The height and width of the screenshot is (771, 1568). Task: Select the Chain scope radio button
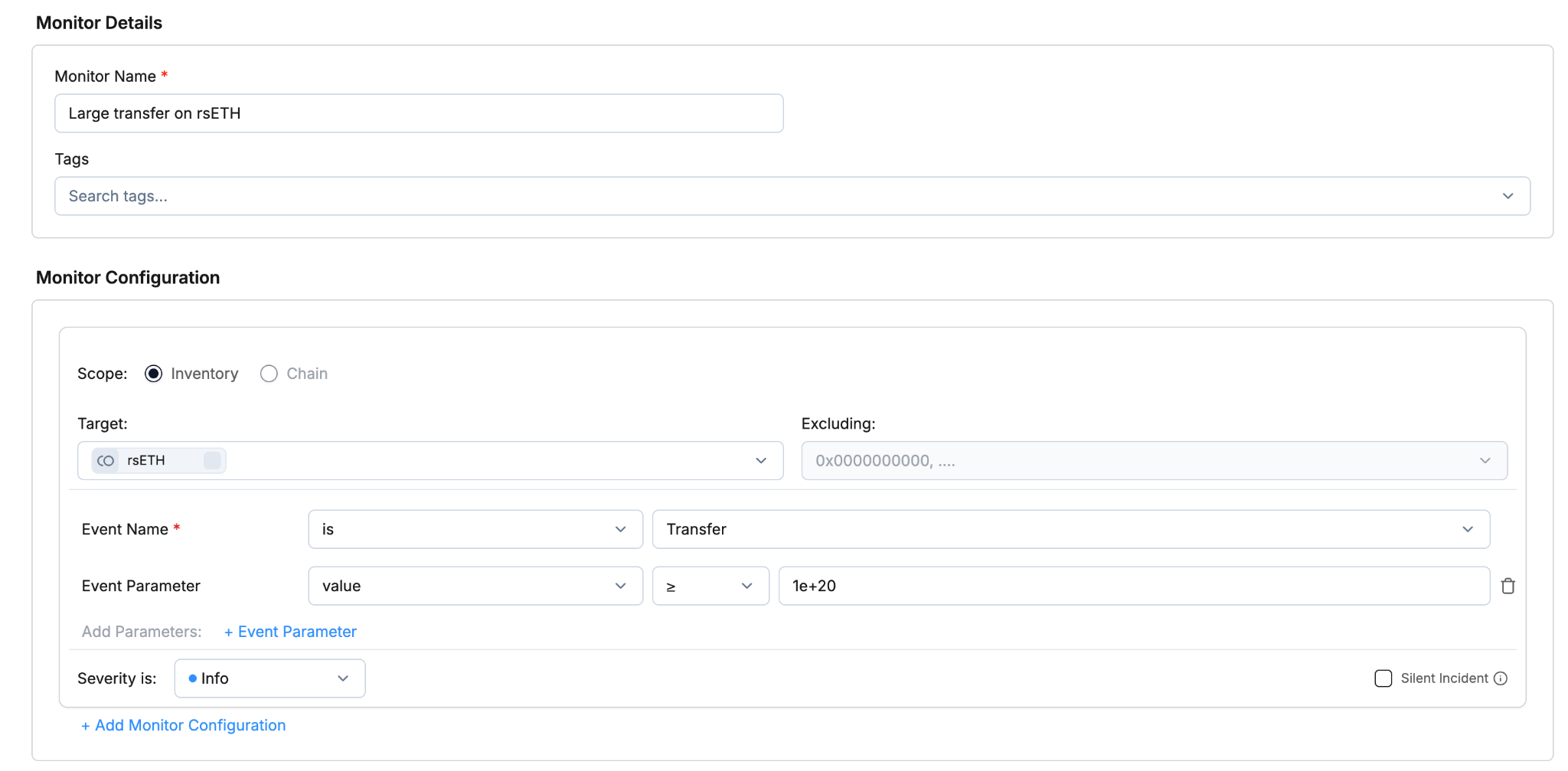coord(269,374)
